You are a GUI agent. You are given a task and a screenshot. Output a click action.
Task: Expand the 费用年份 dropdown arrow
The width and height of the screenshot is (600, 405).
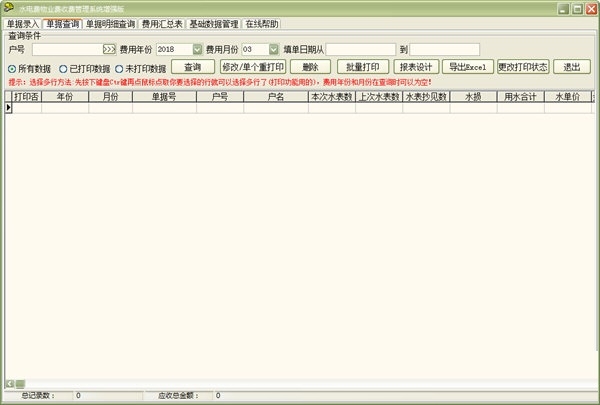tap(197, 49)
